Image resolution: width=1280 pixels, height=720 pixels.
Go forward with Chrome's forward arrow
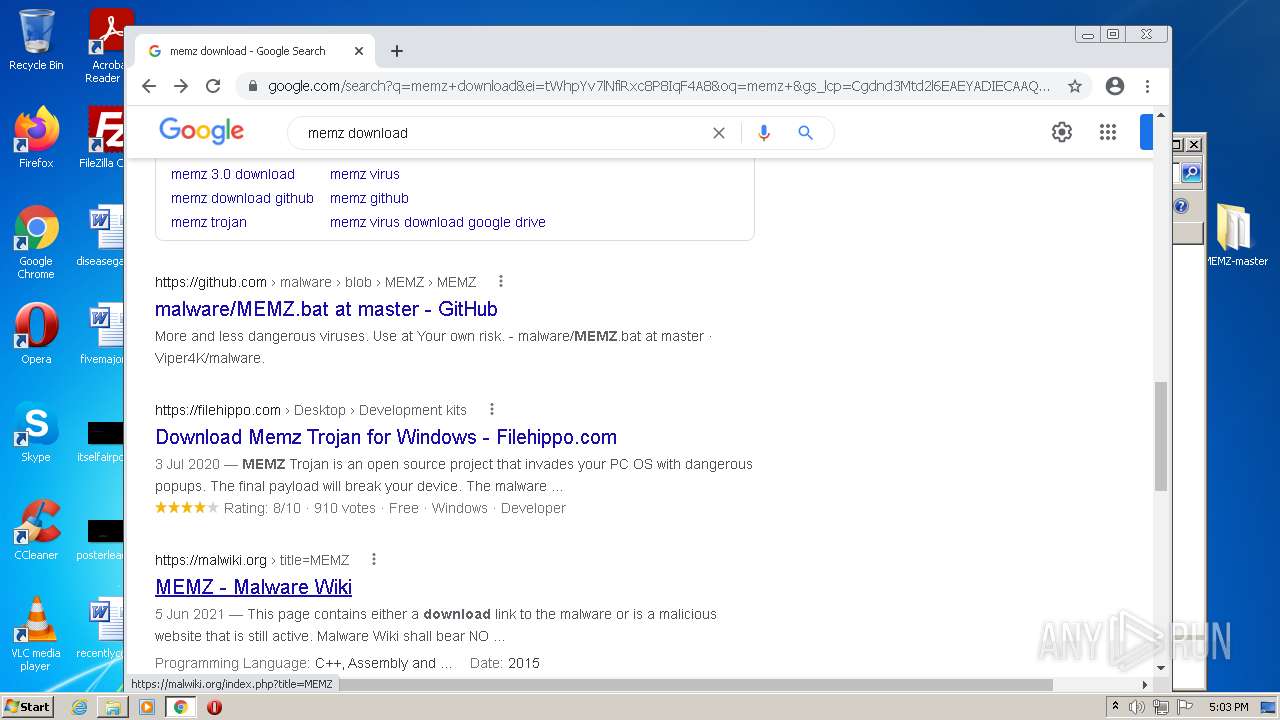(181, 86)
